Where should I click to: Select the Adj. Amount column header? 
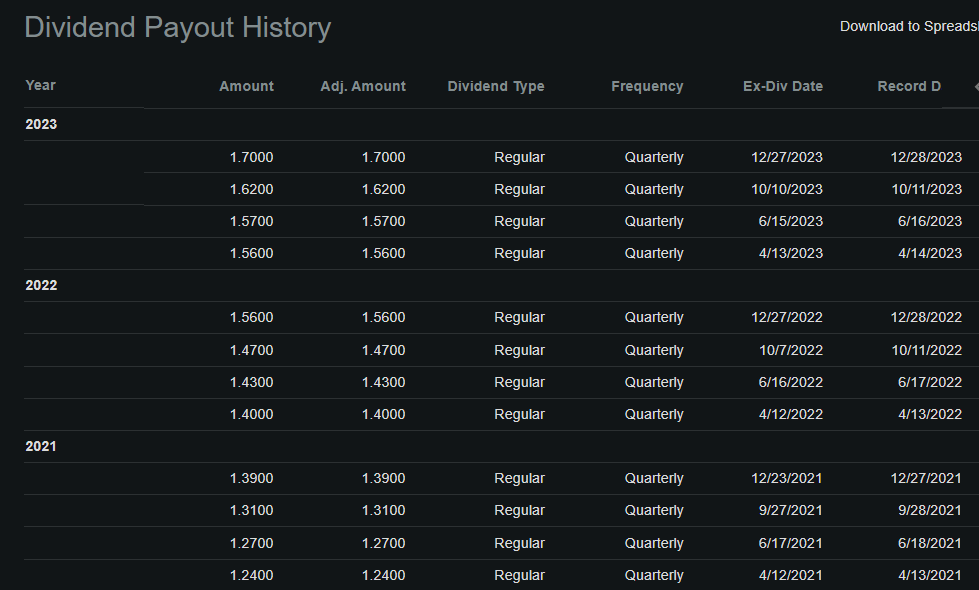363,86
